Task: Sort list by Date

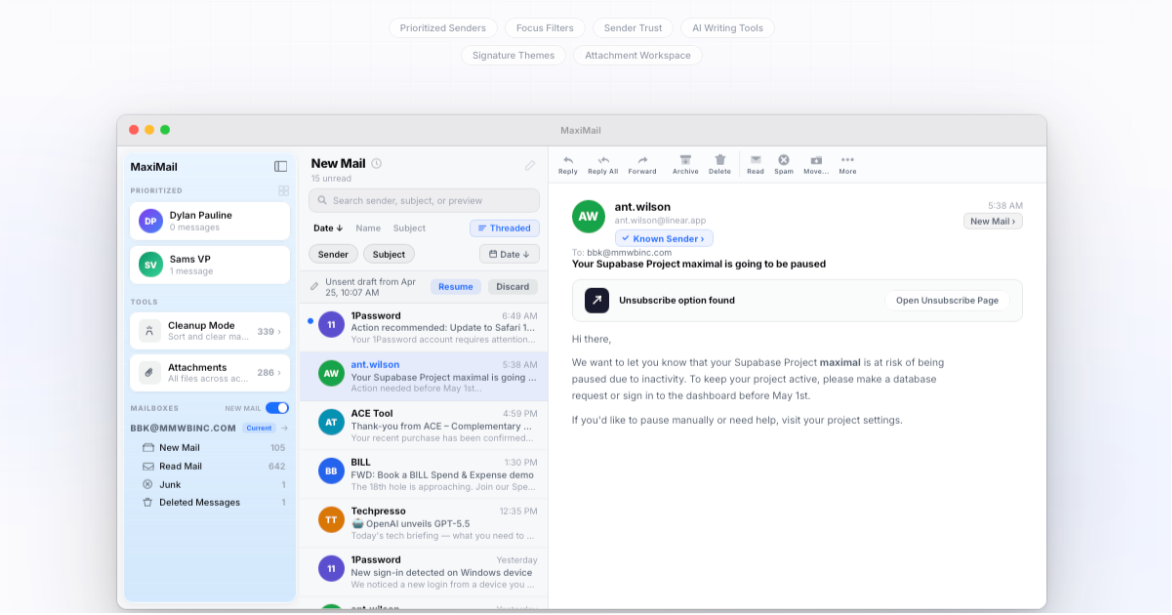Action: 327,228
